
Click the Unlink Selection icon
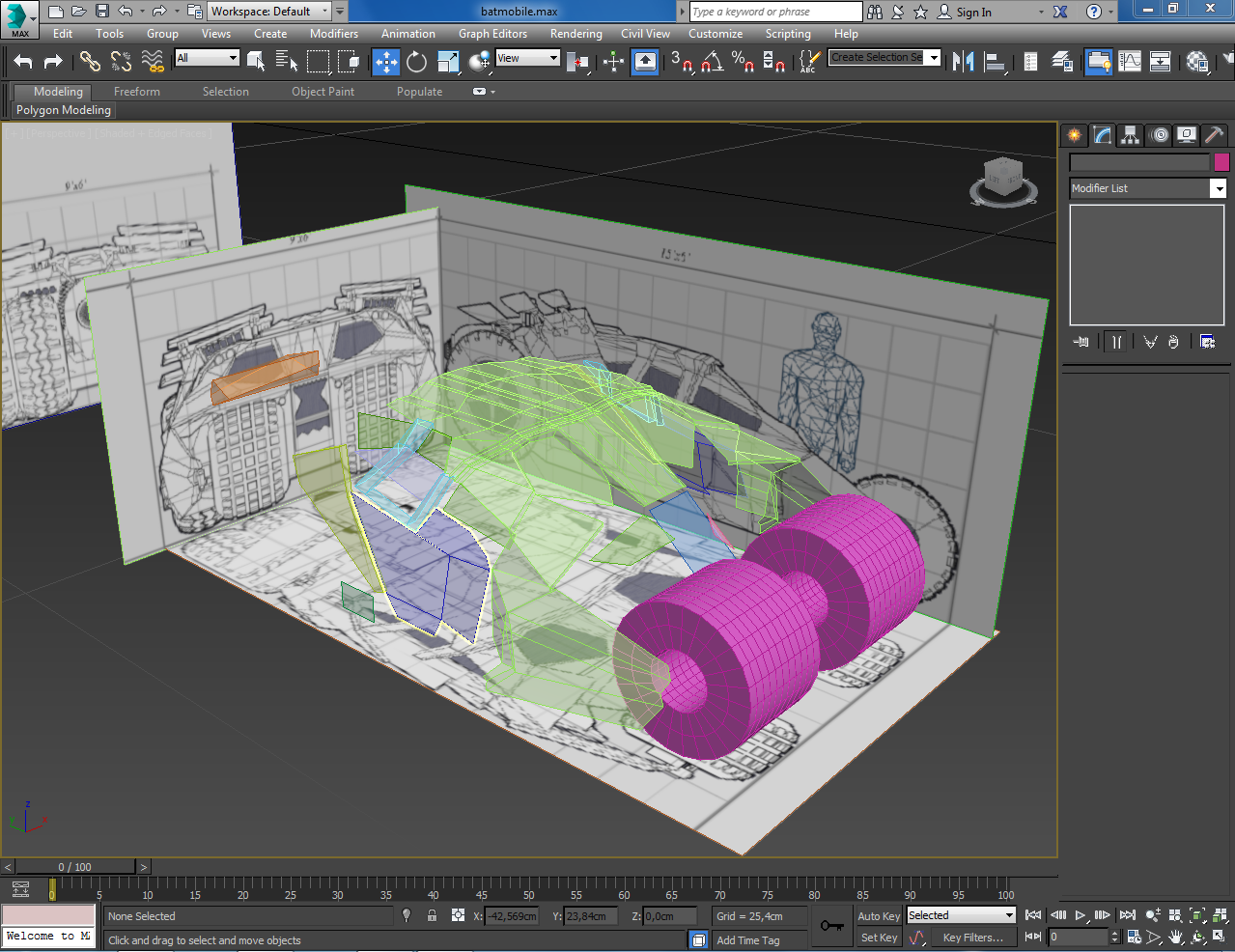coord(121,62)
